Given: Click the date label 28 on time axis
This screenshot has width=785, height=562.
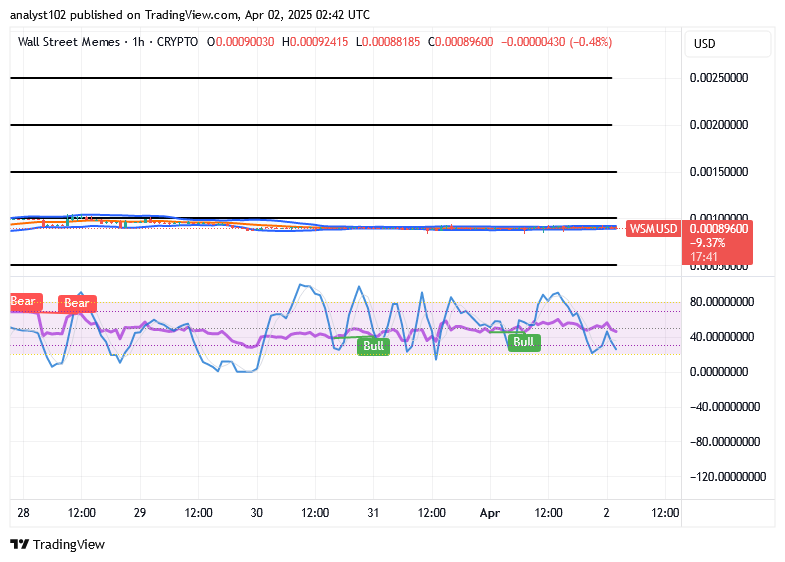Looking at the screenshot, I should (24, 513).
